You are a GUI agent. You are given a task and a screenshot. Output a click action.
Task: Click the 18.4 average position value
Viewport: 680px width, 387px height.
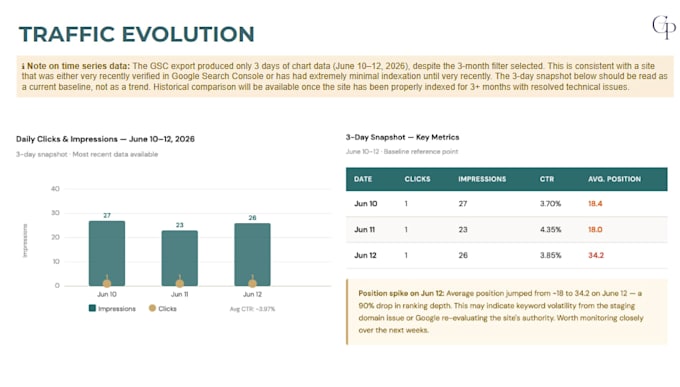[595, 203]
